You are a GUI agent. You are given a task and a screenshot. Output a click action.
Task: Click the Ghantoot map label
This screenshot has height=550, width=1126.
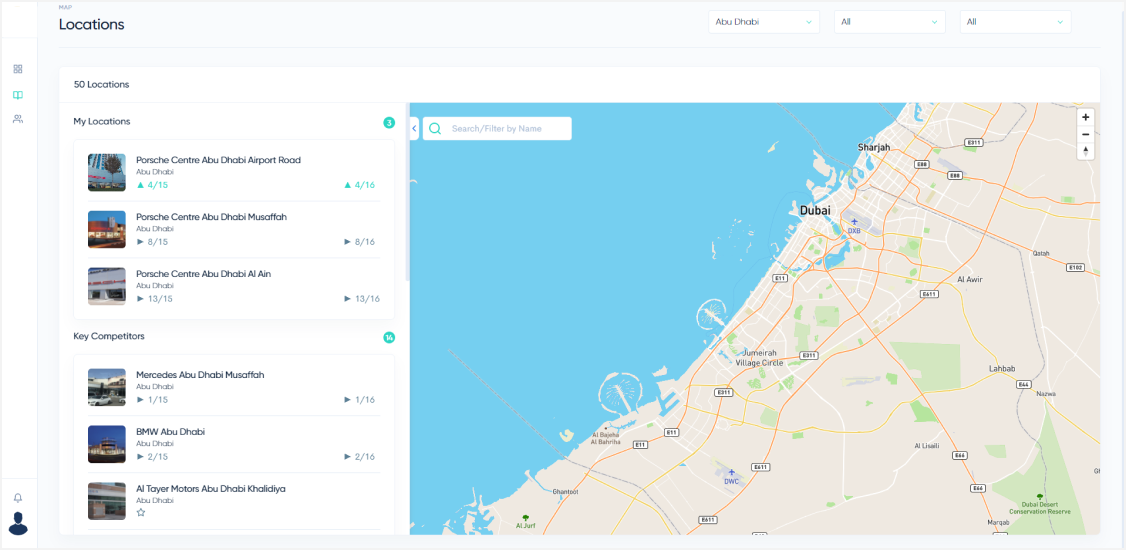tap(565, 492)
